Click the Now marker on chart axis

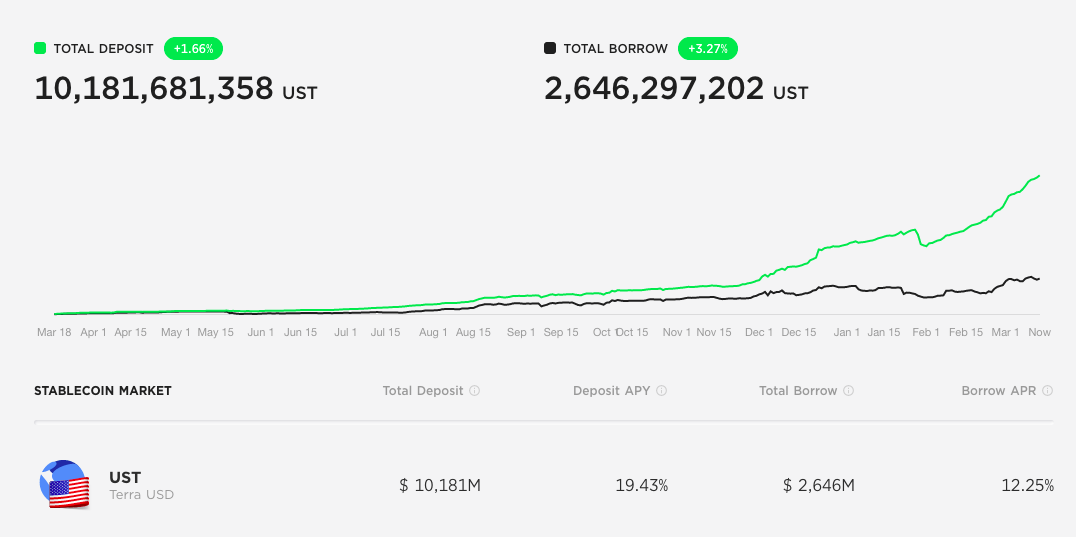click(1039, 332)
